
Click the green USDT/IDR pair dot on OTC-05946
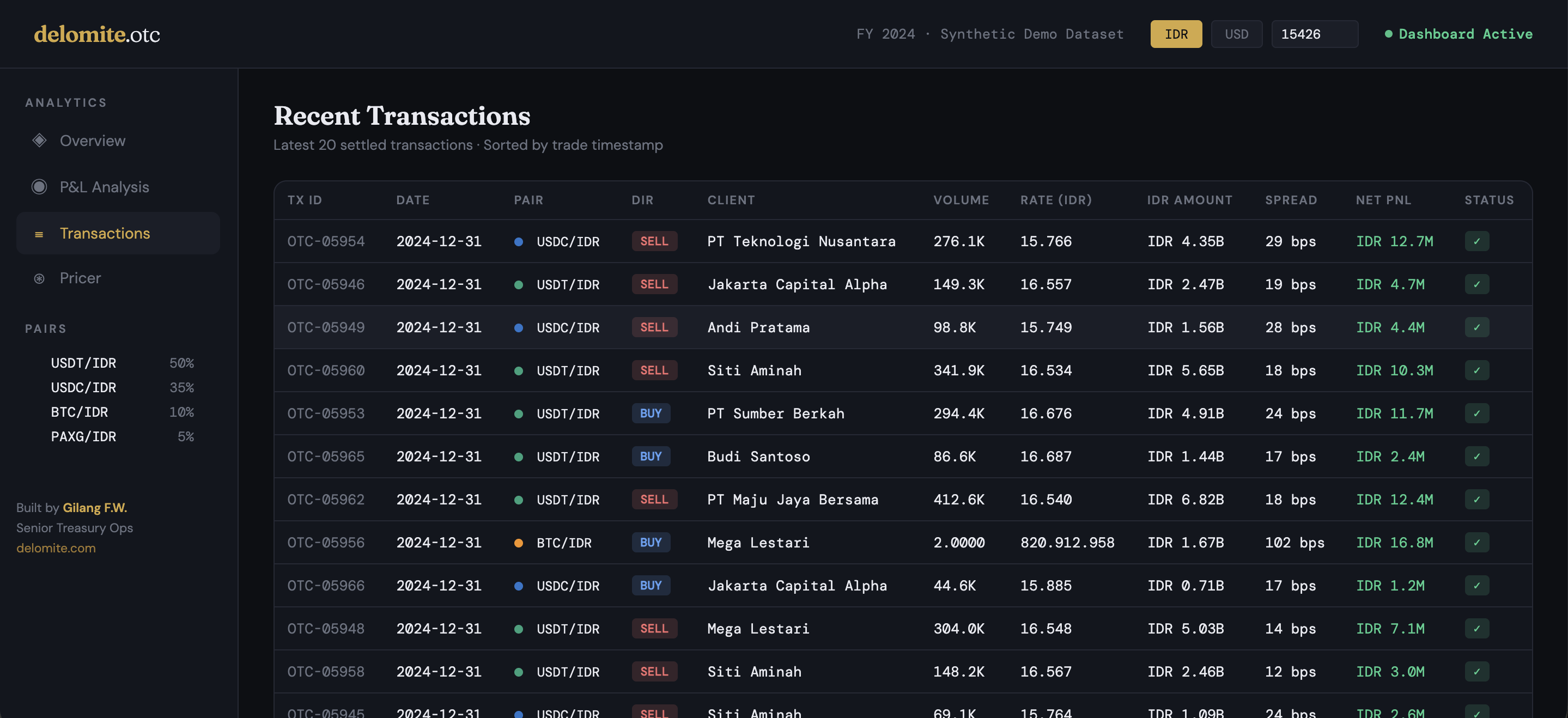519,284
